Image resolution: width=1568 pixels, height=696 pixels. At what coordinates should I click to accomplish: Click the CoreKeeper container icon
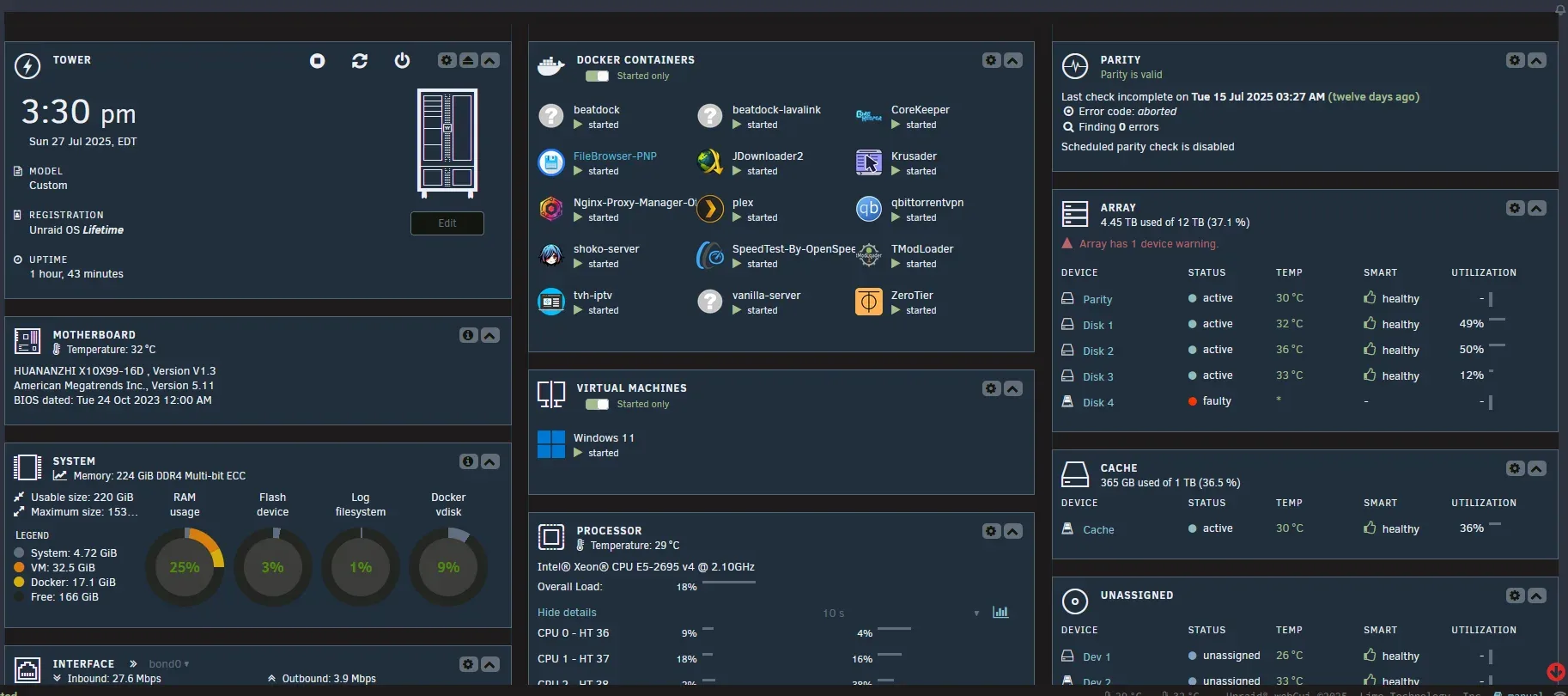pyautogui.click(x=869, y=116)
